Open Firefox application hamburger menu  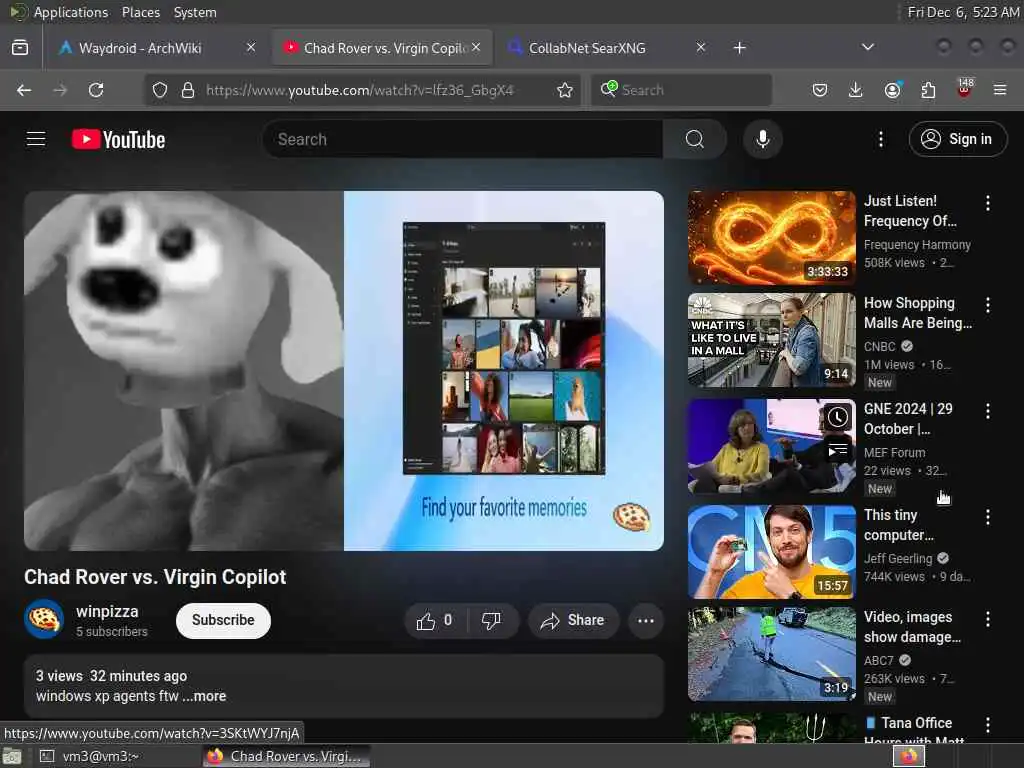999,90
